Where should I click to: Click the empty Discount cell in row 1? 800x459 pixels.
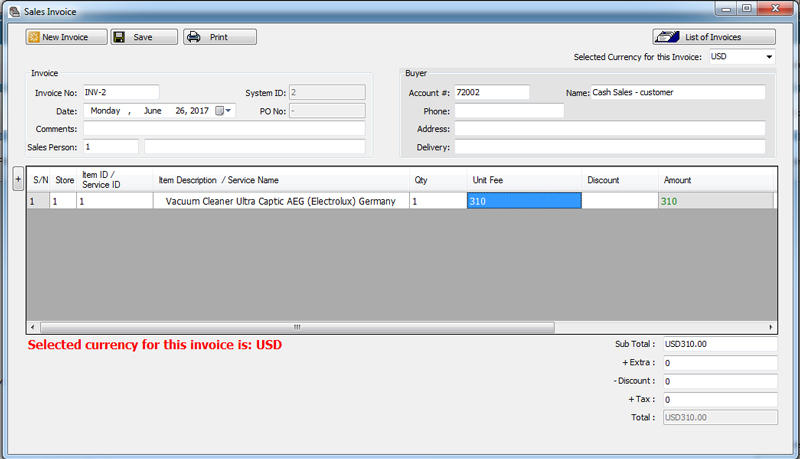(620, 201)
